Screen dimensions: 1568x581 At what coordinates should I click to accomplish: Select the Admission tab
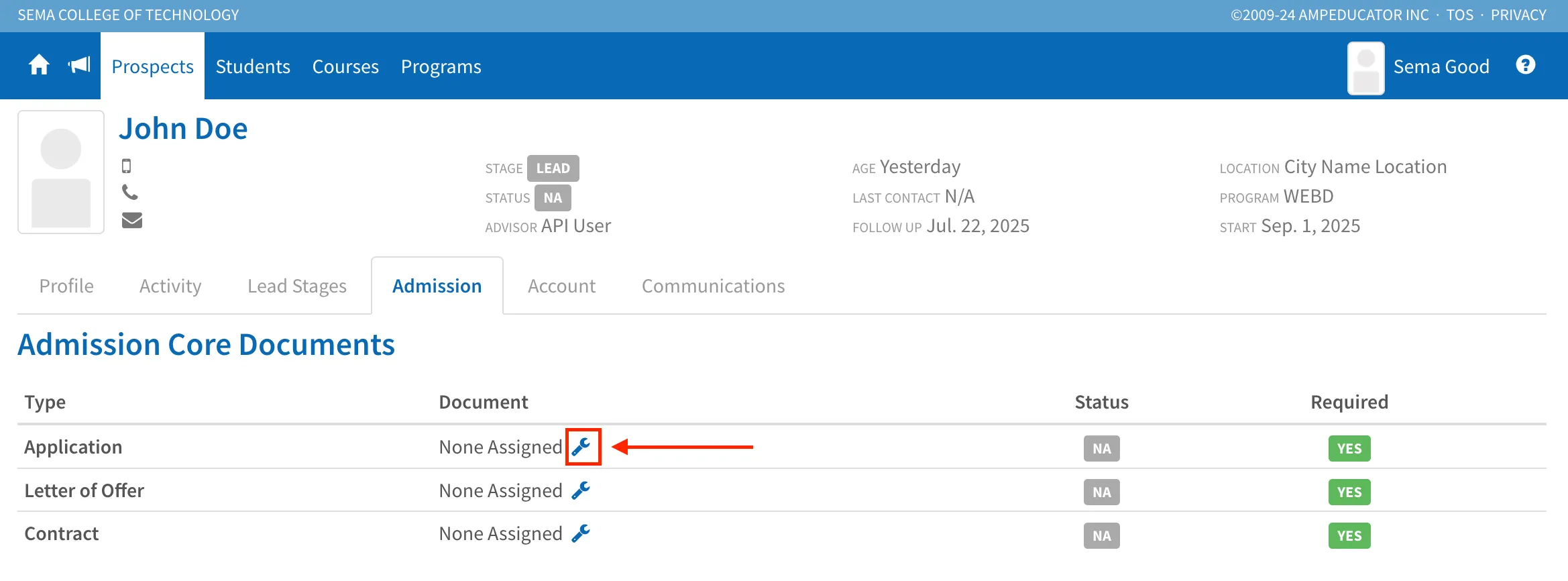pyautogui.click(x=437, y=286)
